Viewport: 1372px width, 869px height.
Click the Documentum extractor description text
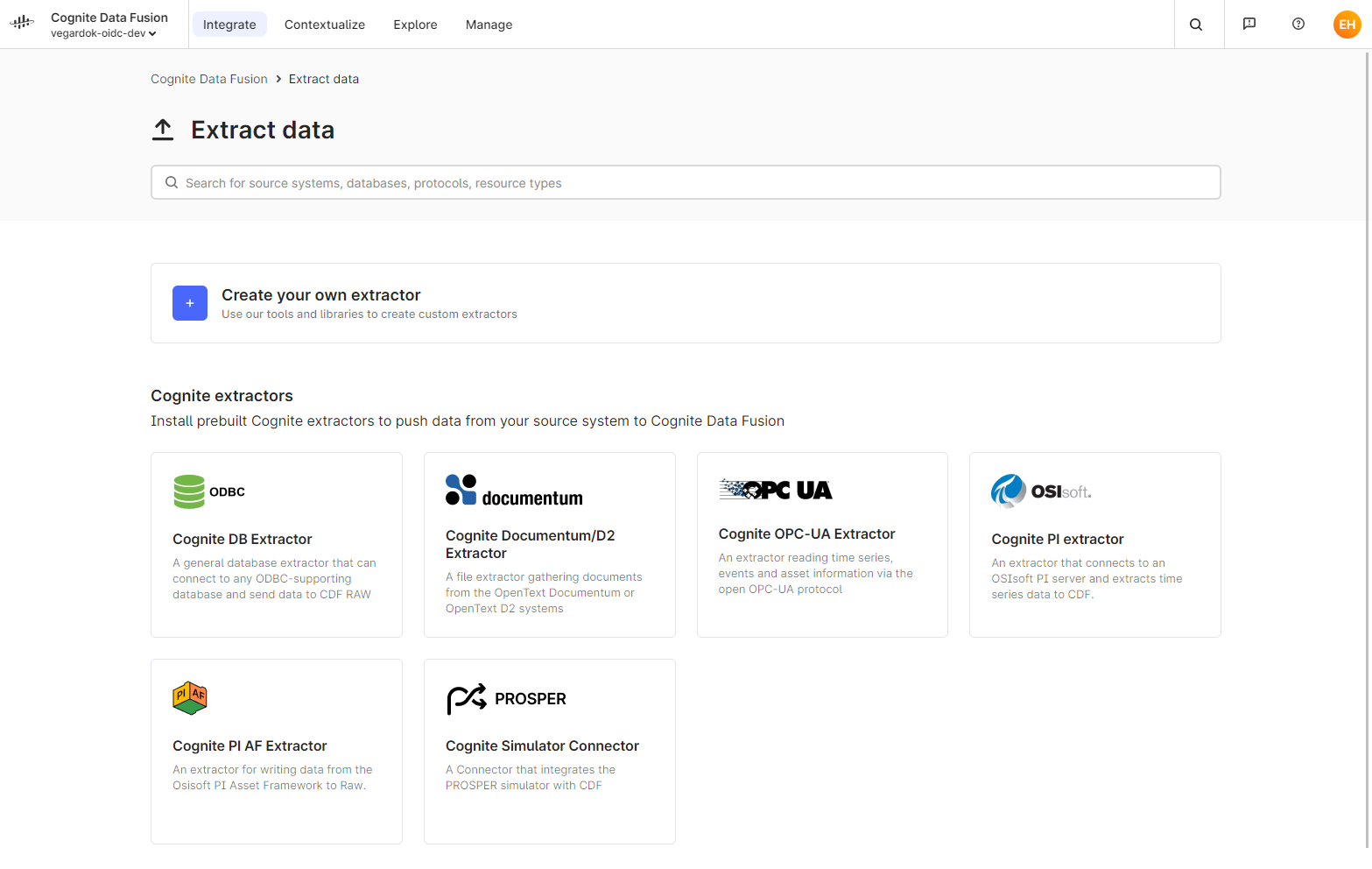point(544,592)
